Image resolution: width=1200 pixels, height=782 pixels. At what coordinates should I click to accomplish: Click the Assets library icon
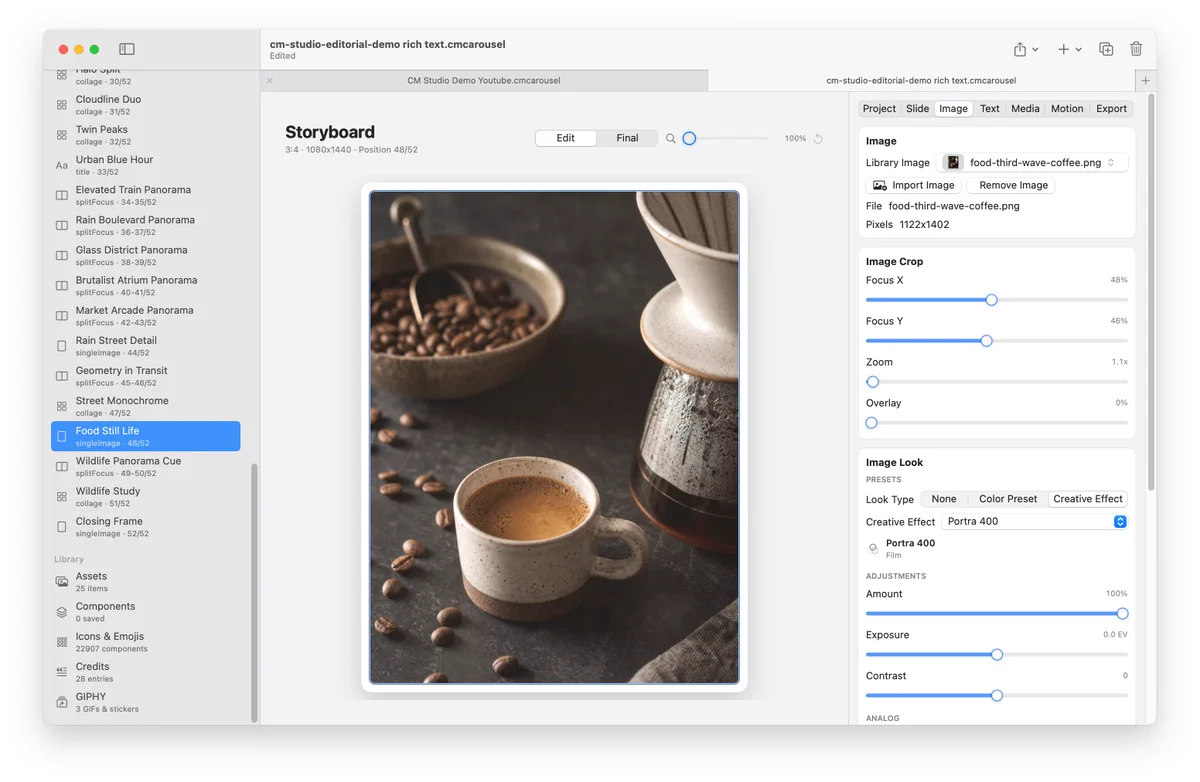(62, 582)
